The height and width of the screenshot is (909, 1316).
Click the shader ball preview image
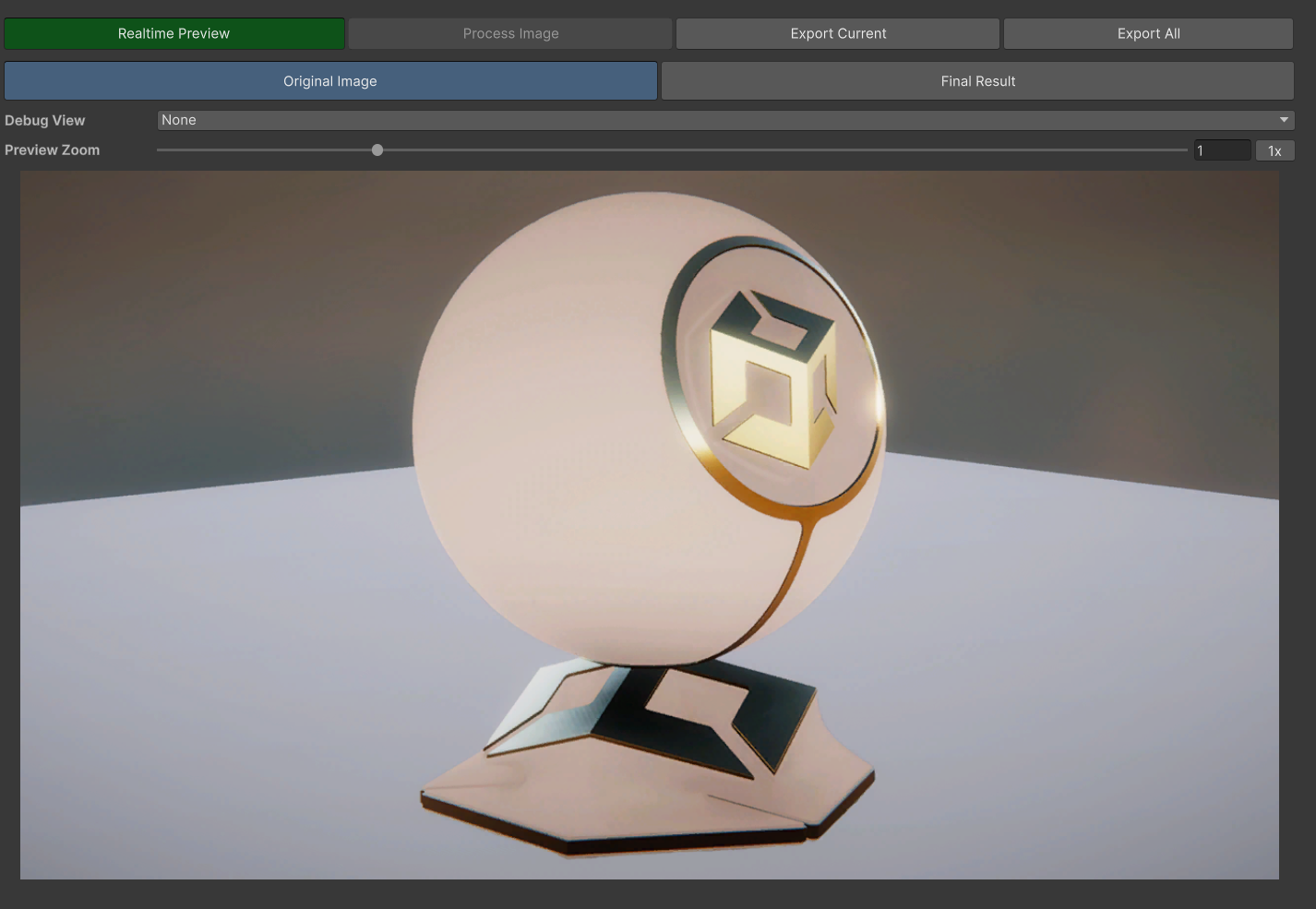(650, 525)
